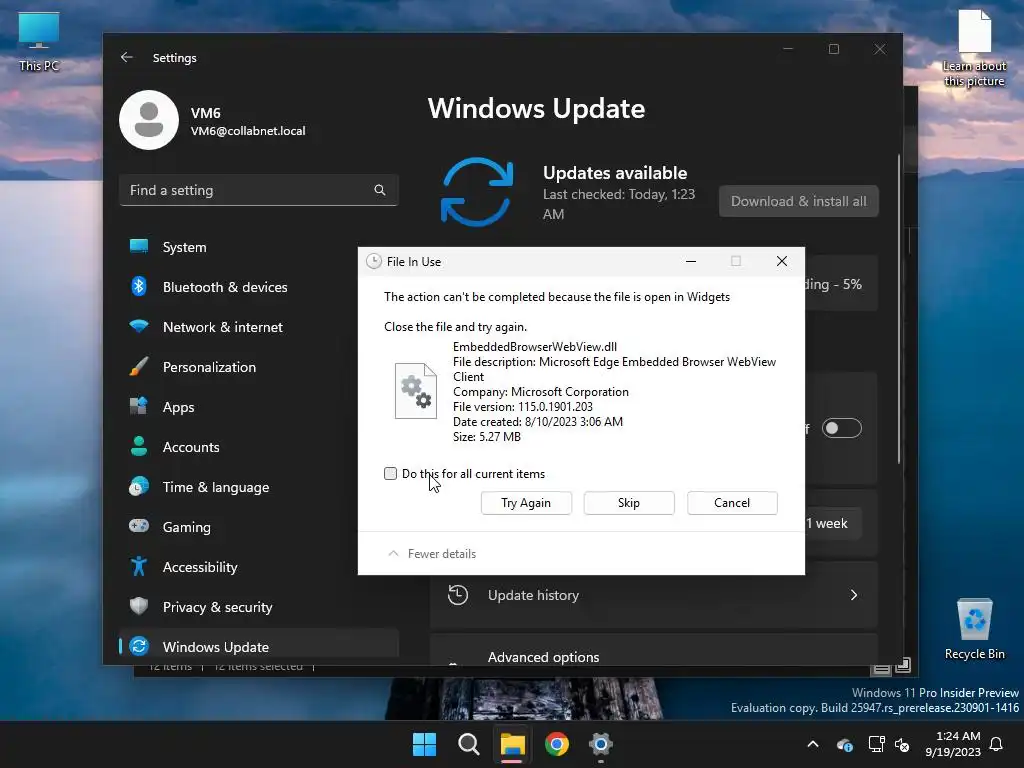Show hidden system tray icons
This screenshot has width=1024, height=768.
coord(813,744)
